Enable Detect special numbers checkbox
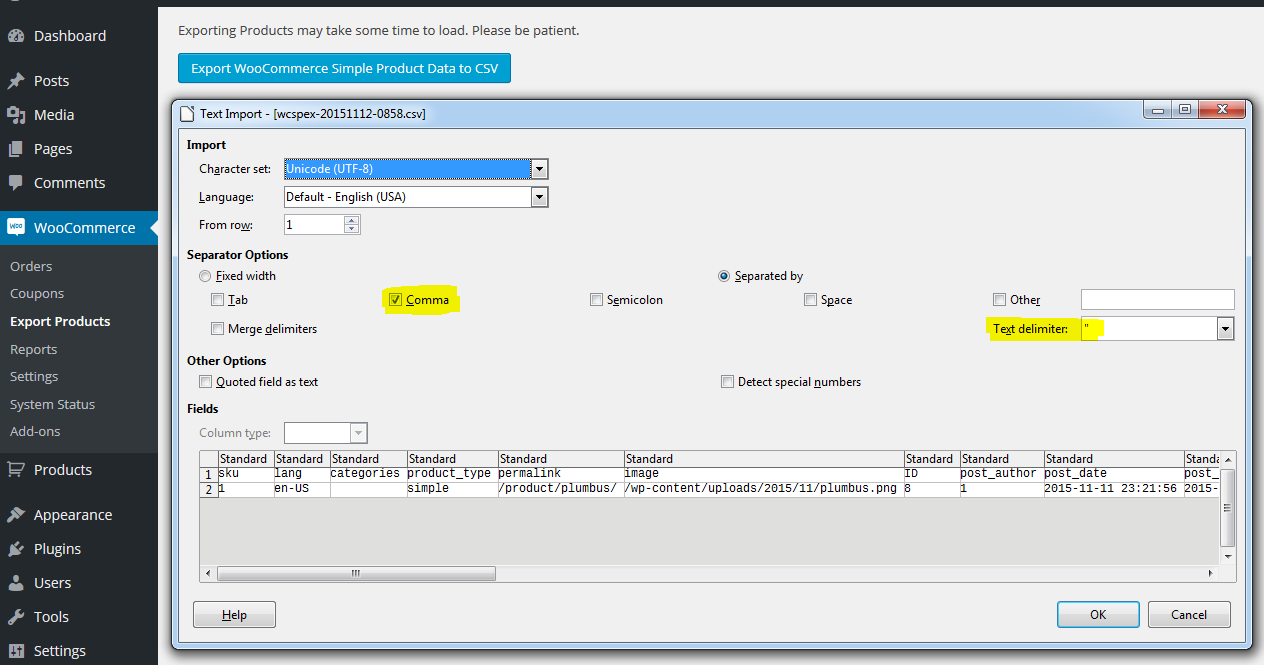The width and height of the screenshot is (1264, 665). 728,381
